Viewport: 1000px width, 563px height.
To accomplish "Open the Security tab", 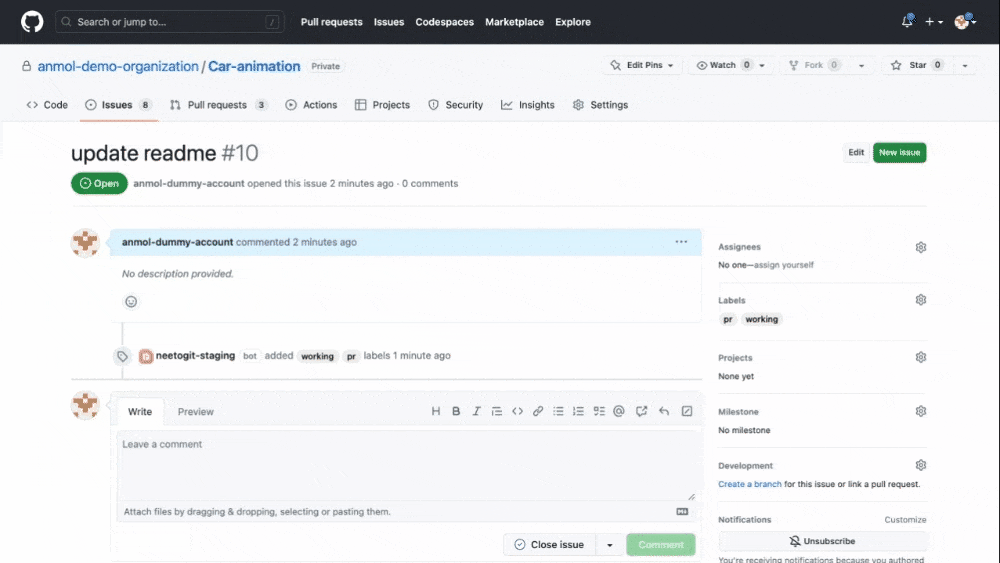I will [x=455, y=105].
